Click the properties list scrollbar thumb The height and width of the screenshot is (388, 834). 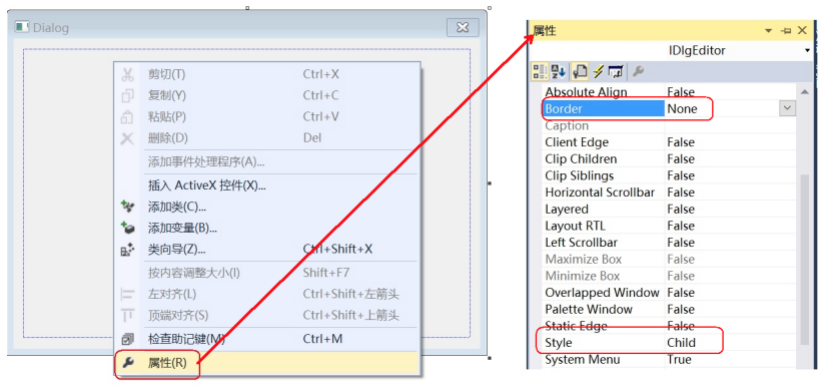pyautogui.click(x=804, y=259)
